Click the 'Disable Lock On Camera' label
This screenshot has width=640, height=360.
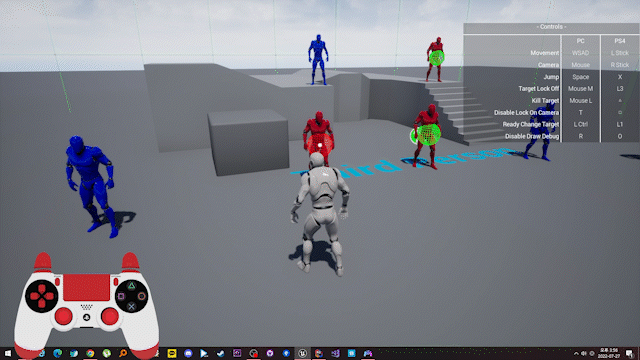[x=526, y=112]
